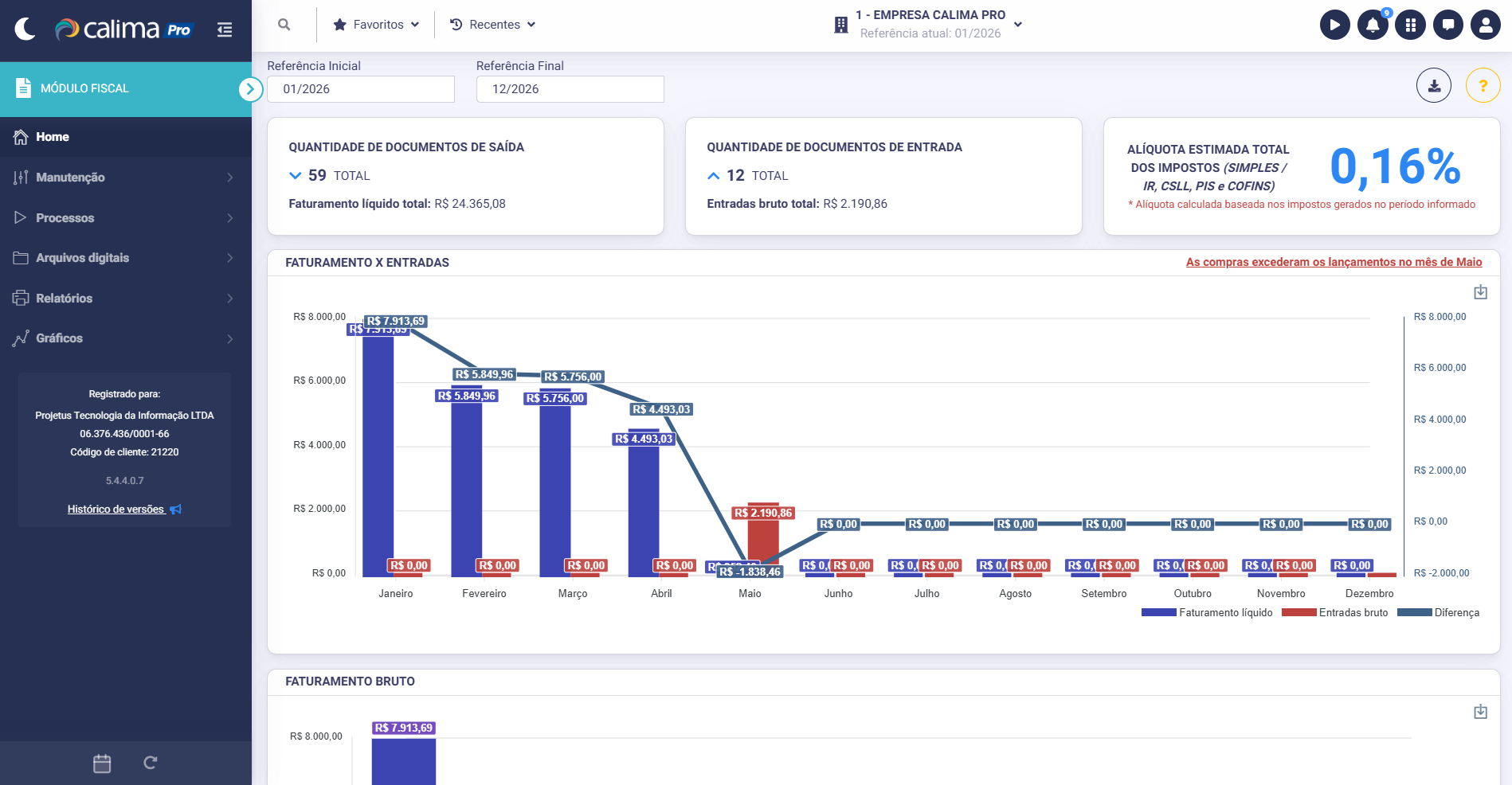Click the R$ -1.838,46 data label
Image resolution: width=1512 pixels, height=785 pixels.
click(750, 572)
